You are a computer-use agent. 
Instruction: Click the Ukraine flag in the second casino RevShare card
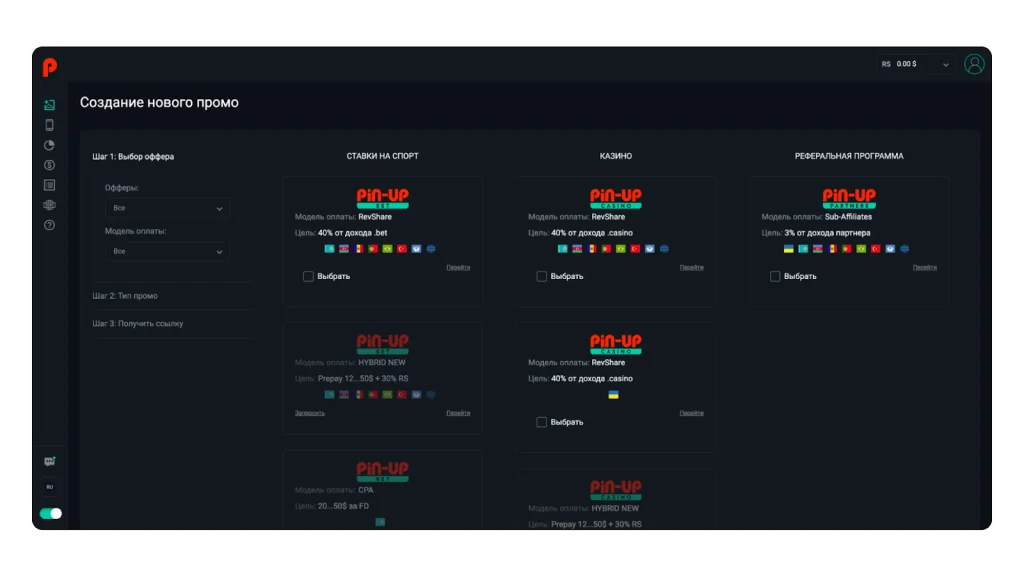tap(613, 394)
